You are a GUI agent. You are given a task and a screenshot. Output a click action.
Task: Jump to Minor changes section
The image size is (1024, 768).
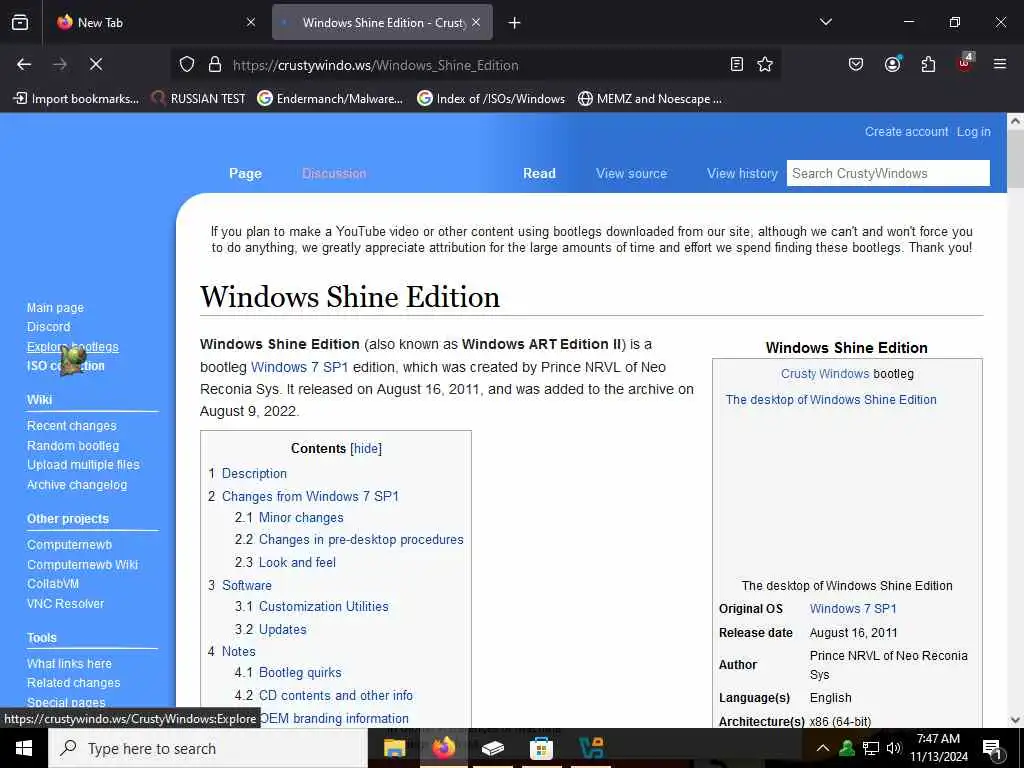coord(301,517)
